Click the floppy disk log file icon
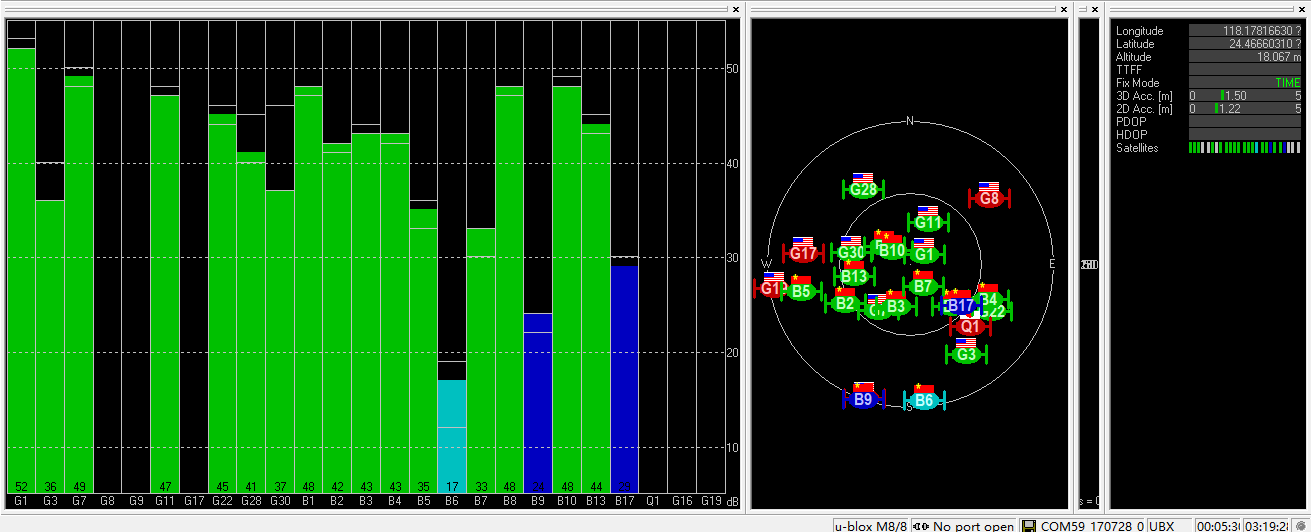 pos(1028,525)
